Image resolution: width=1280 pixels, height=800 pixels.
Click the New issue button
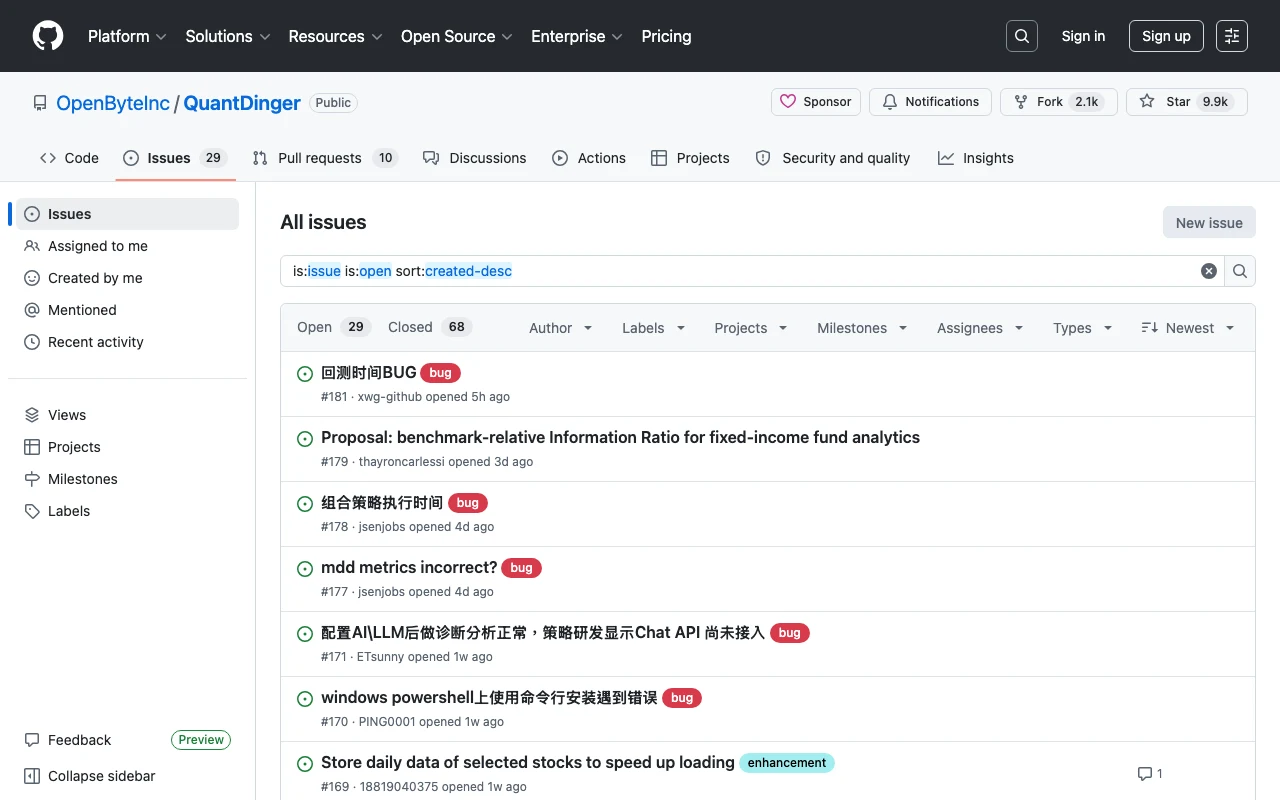coord(1209,223)
